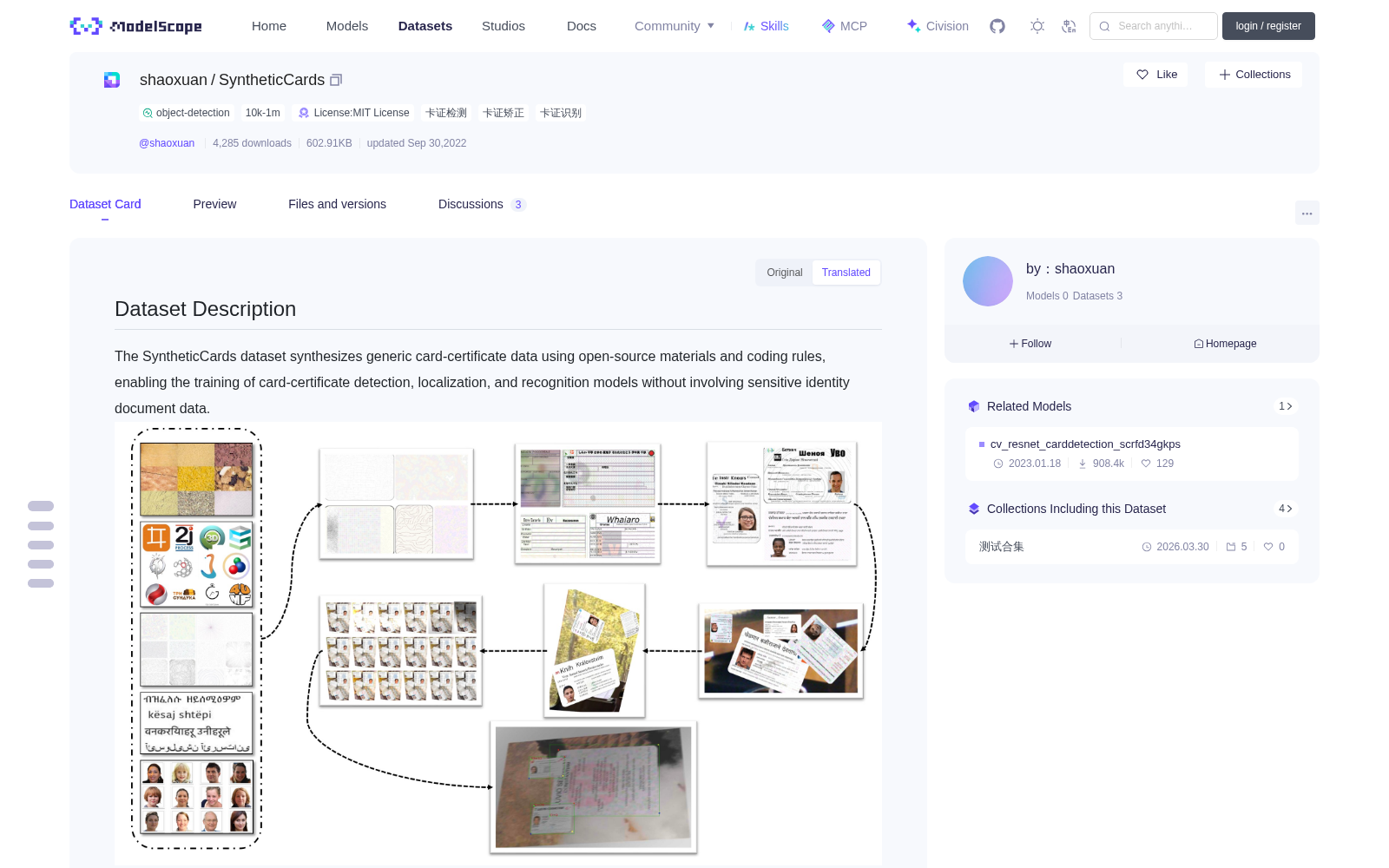Click the Datasets 3 count text
The height and width of the screenshot is (868, 1389).
pyautogui.click(x=1098, y=296)
